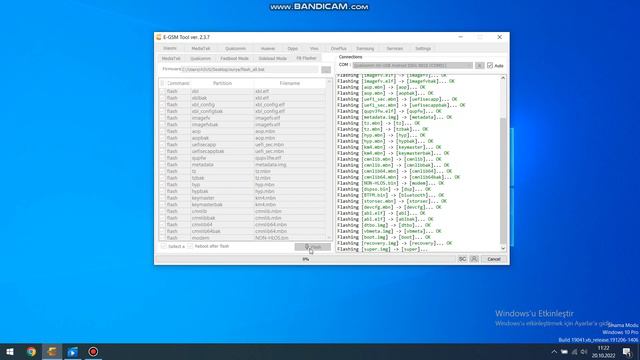640x360 pixels.
Task: Toggle checkbox for the modem partition row
Action: (x=162, y=238)
